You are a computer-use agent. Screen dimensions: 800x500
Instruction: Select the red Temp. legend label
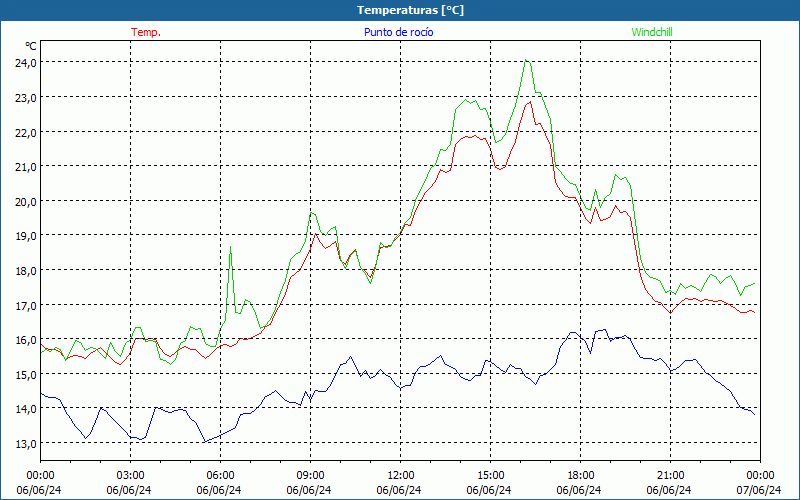click(146, 32)
